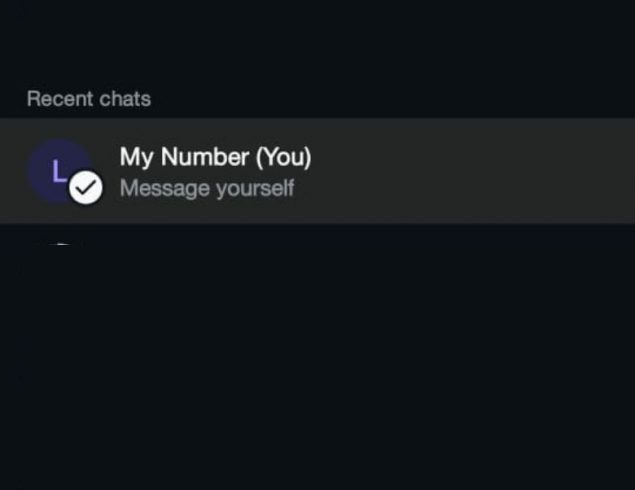Deselect the checked My Number contact
This screenshot has height=490, width=635.
pyautogui.click(x=86, y=187)
